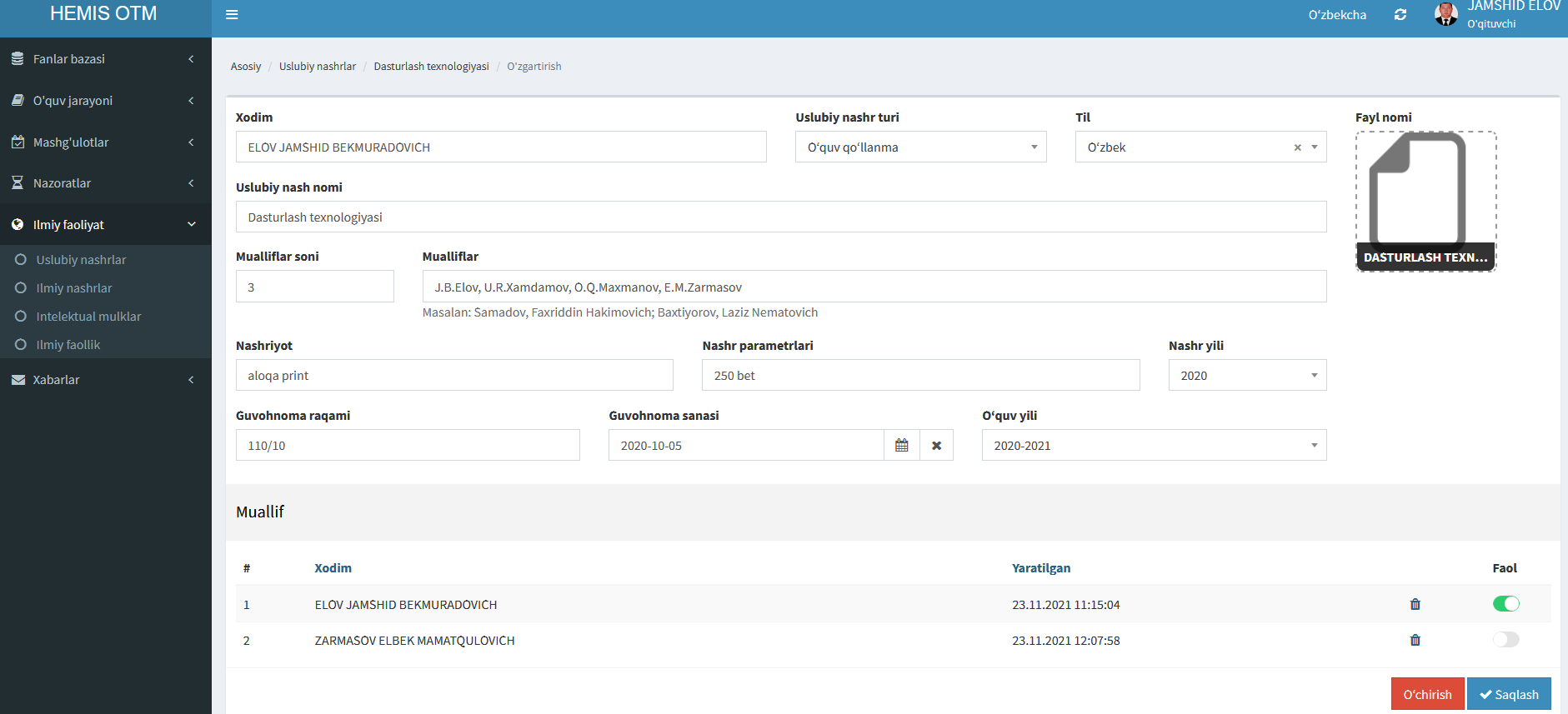Open the Nashr yili dropdown
Viewport: 1568px width, 714px height.
tap(1247, 375)
